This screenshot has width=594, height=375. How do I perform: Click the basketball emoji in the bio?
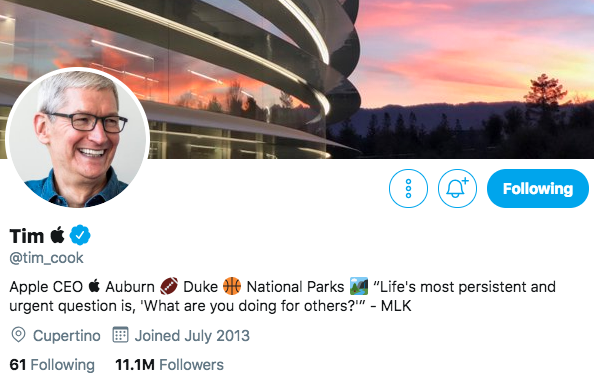[x=232, y=286]
